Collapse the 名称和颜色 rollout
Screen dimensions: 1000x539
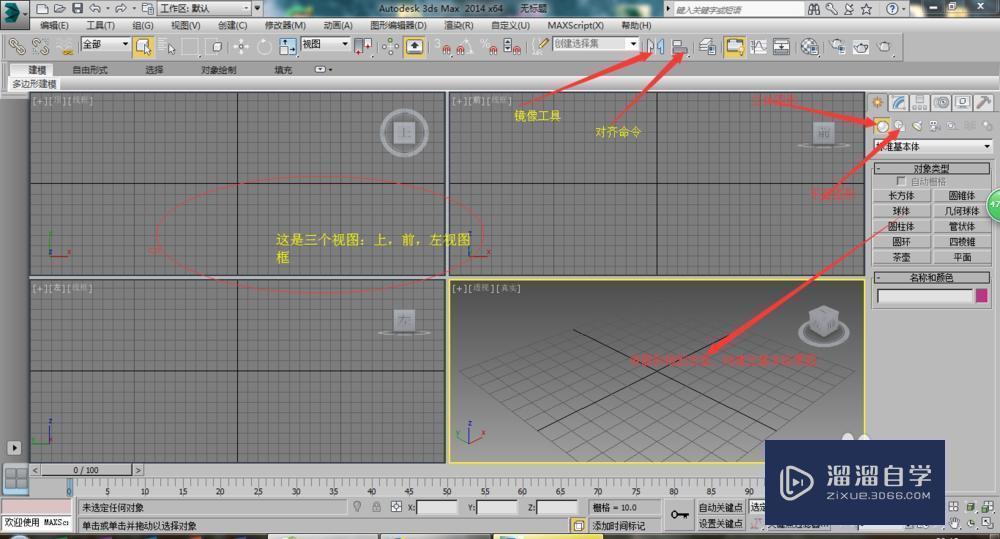(932, 277)
